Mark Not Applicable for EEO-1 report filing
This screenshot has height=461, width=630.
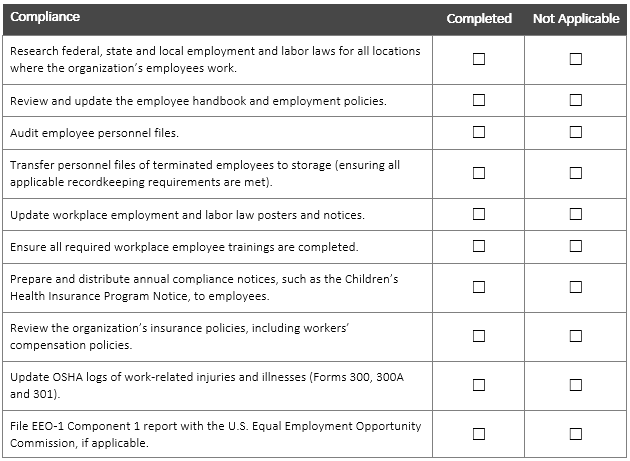point(576,434)
